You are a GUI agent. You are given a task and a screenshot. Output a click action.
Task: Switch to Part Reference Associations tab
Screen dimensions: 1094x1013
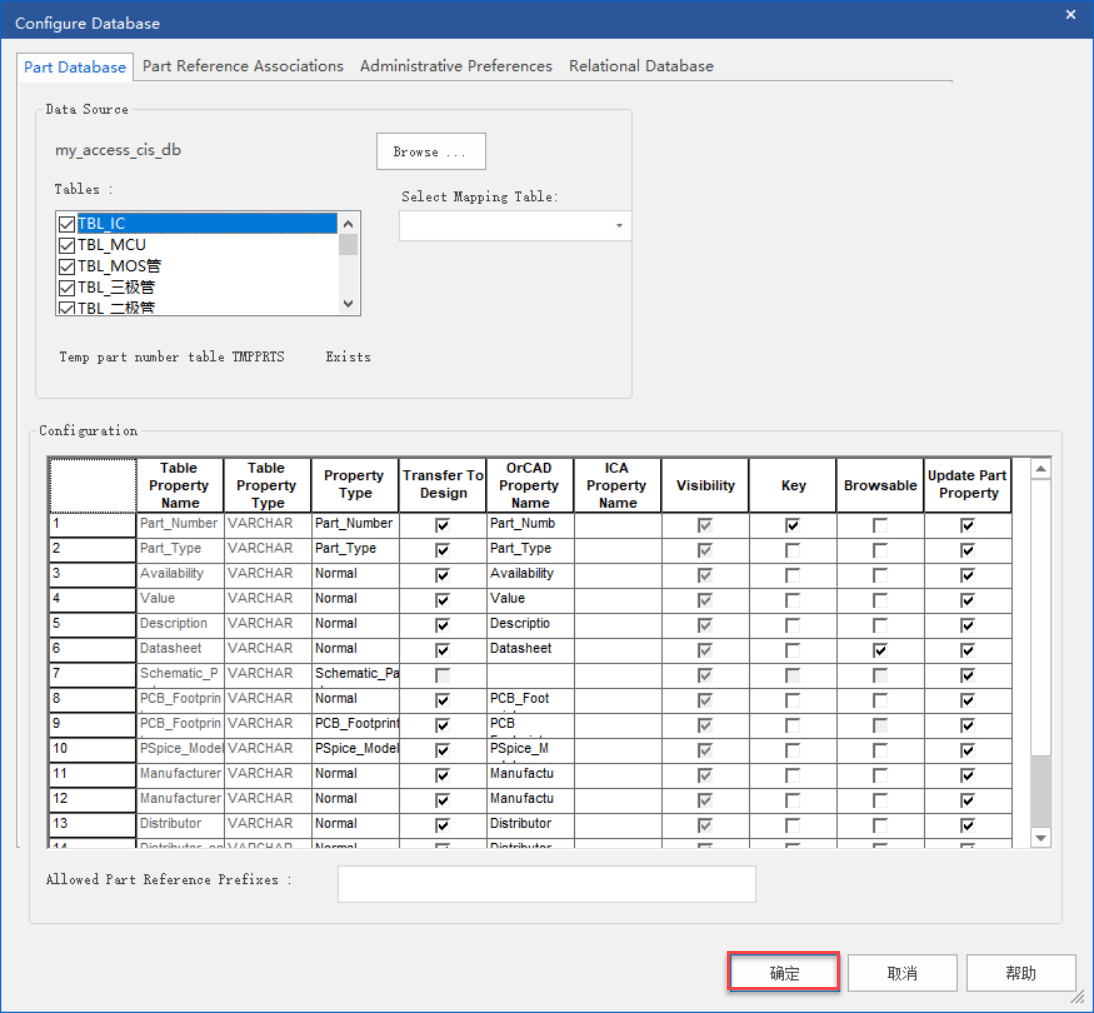click(x=243, y=66)
